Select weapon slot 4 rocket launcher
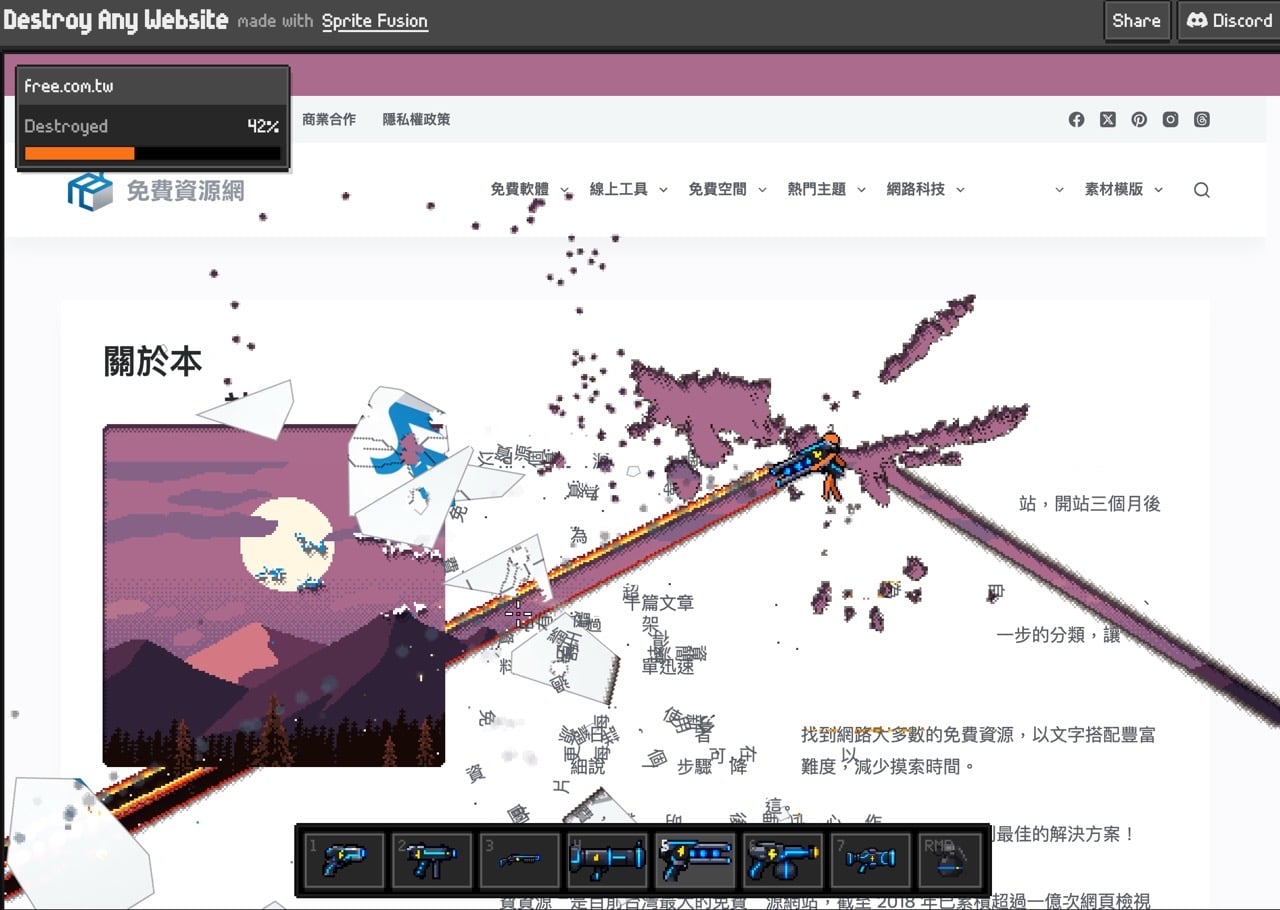 coord(607,860)
